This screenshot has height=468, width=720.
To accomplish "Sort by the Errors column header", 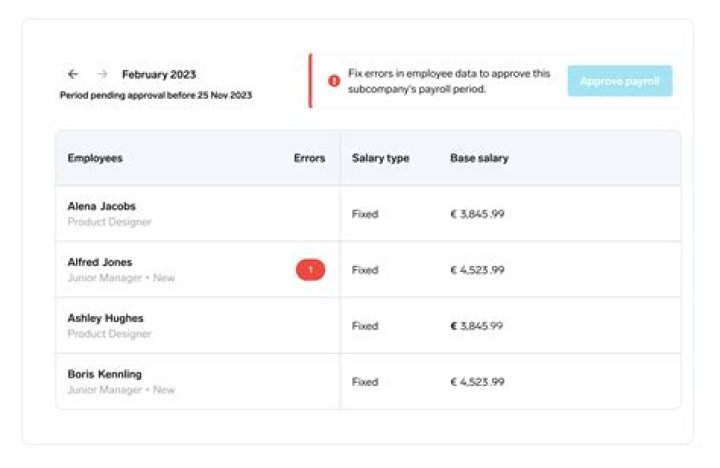I will coord(309,158).
